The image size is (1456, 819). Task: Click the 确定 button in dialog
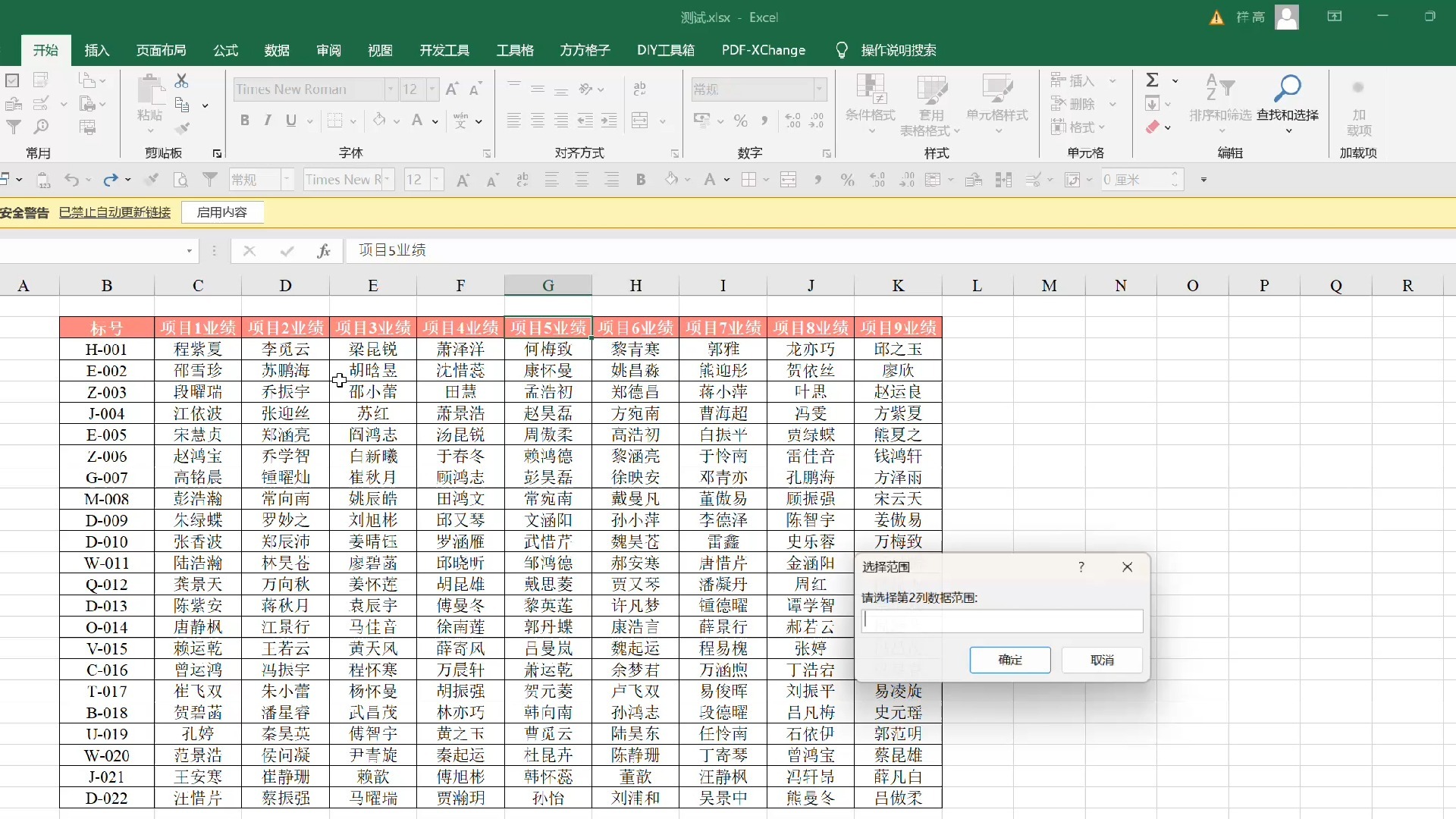pos(1009,660)
